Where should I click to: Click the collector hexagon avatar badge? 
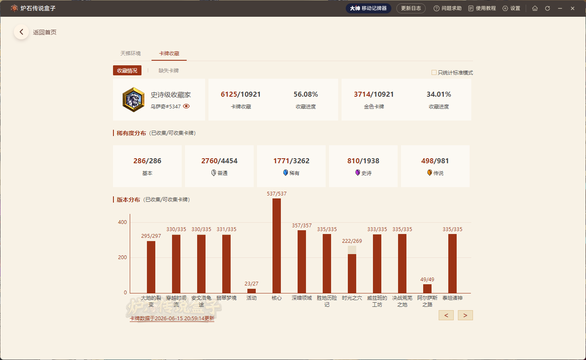(133, 99)
